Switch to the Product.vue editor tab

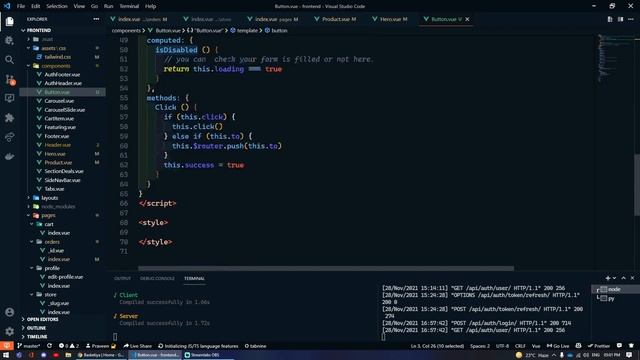335,19
